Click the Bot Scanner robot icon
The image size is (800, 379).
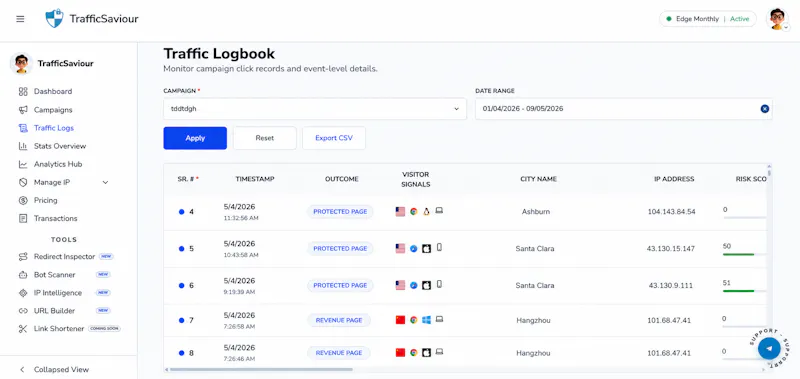tap(22, 275)
